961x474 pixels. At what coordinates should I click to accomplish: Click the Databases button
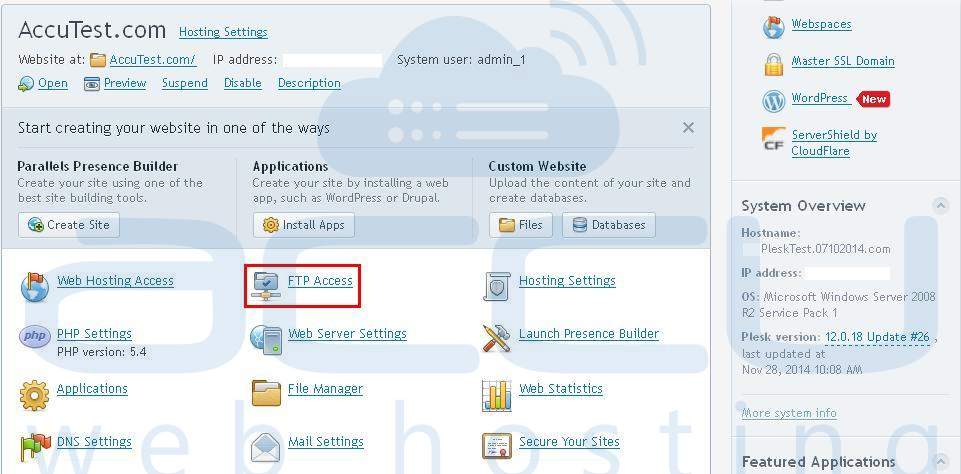point(609,225)
